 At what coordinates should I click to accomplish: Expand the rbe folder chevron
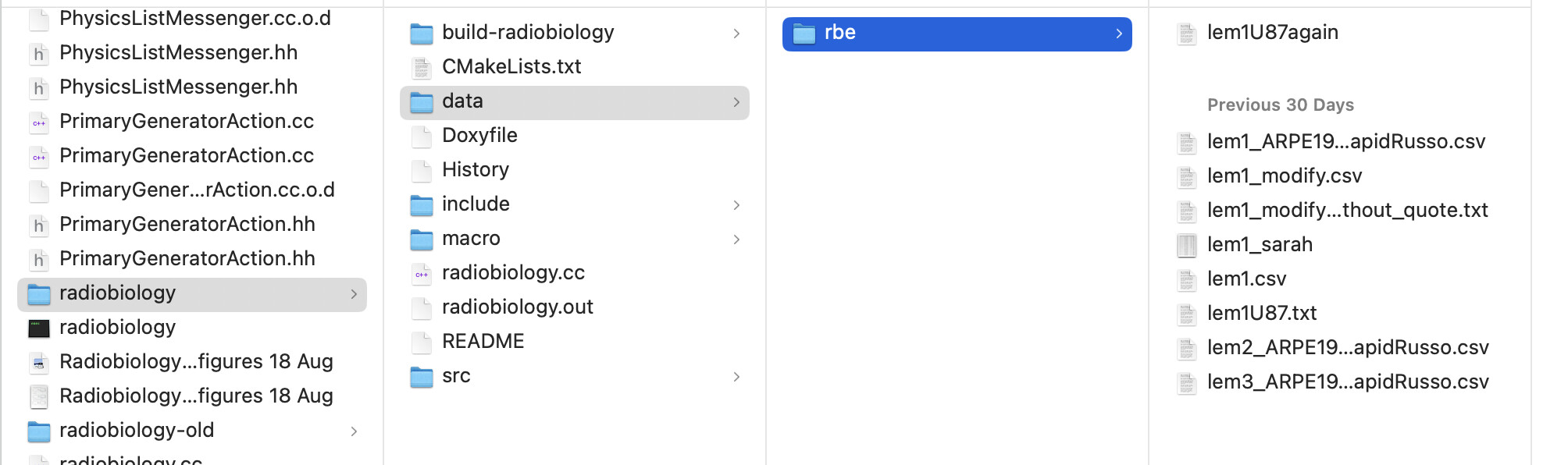pos(1119,34)
